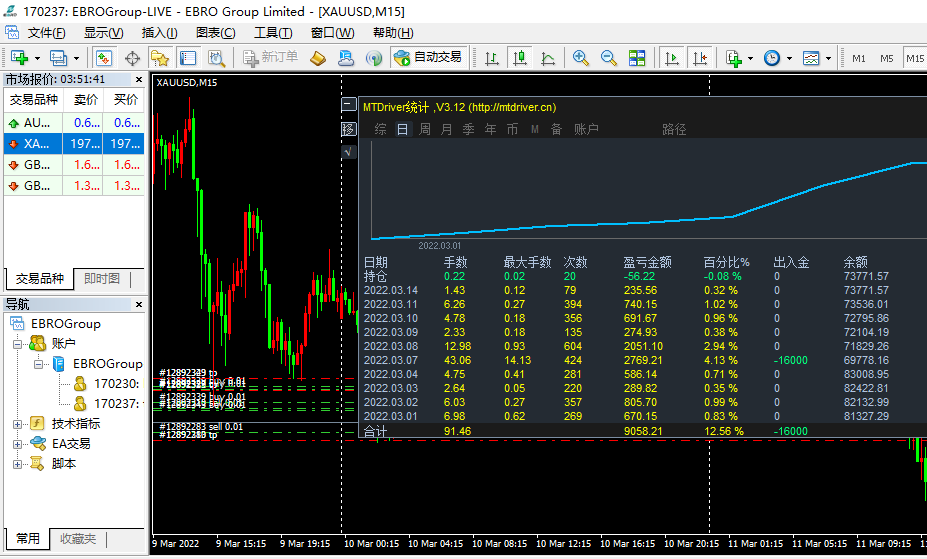
Task: Open the 图表(C) menu
Action: click(216, 32)
